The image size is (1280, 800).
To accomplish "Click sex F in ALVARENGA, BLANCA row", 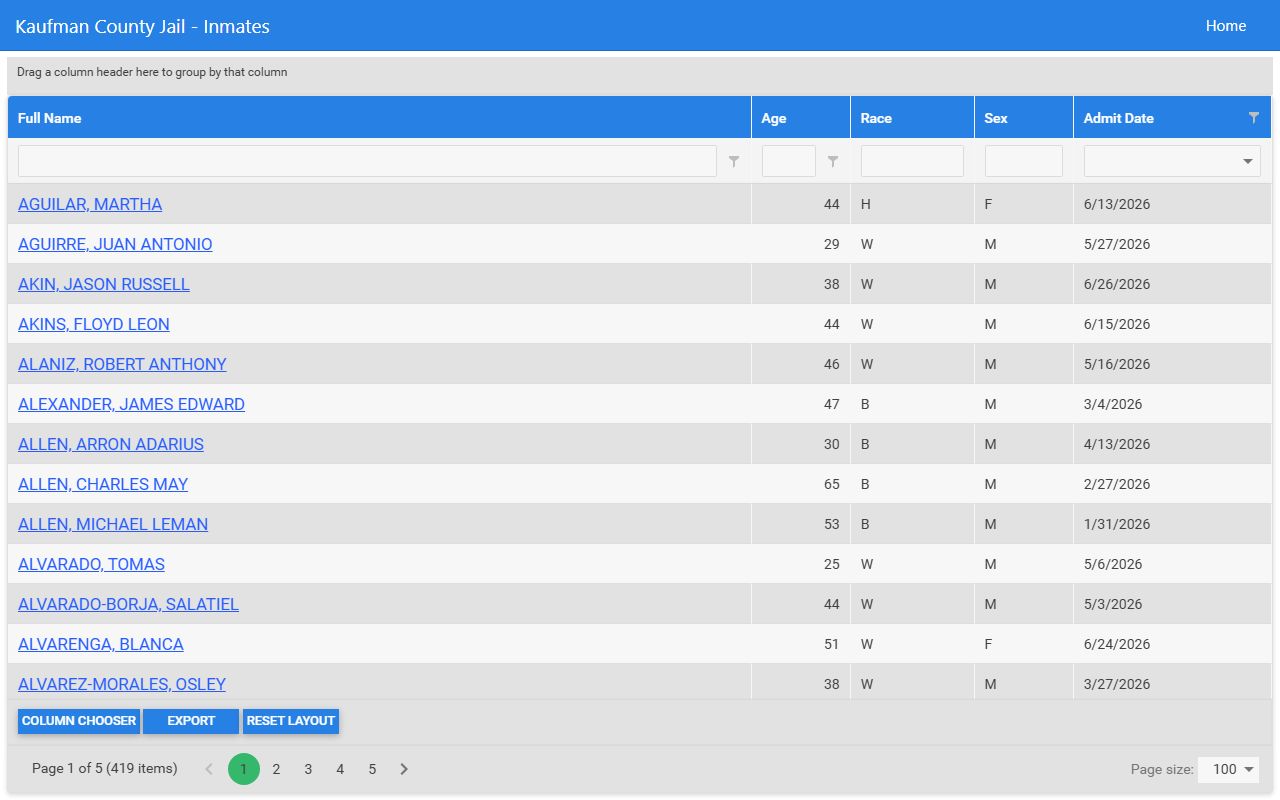I will 989,644.
